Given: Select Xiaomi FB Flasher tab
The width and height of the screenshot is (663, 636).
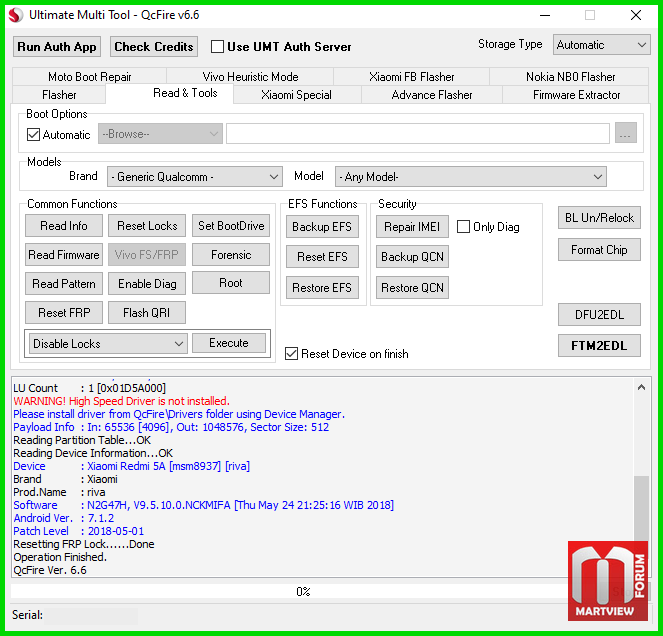Looking at the screenshot, I should point(411,77).
